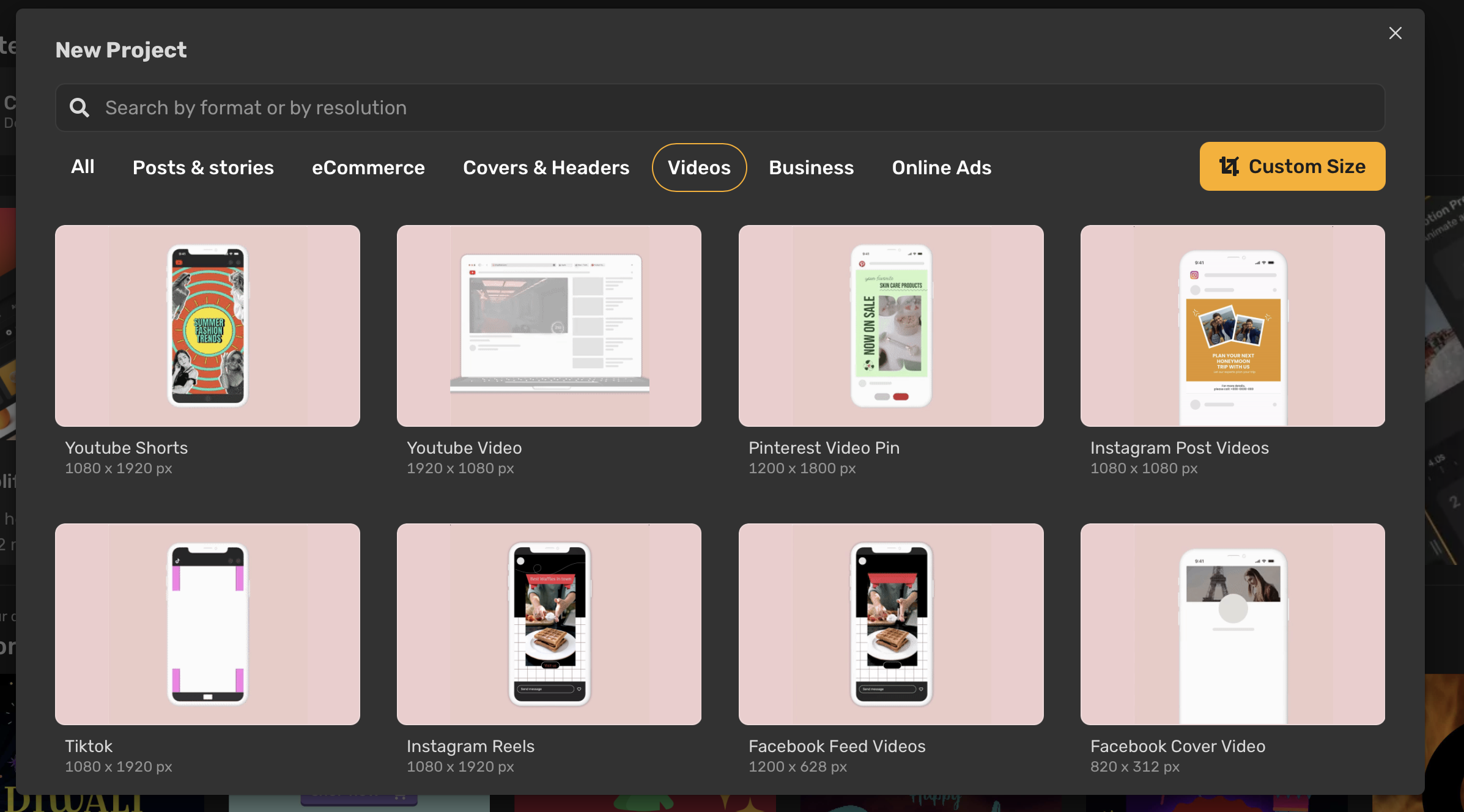Open the Online Ads category
The width and height of the screenshot is (1464, 812).
941,167
